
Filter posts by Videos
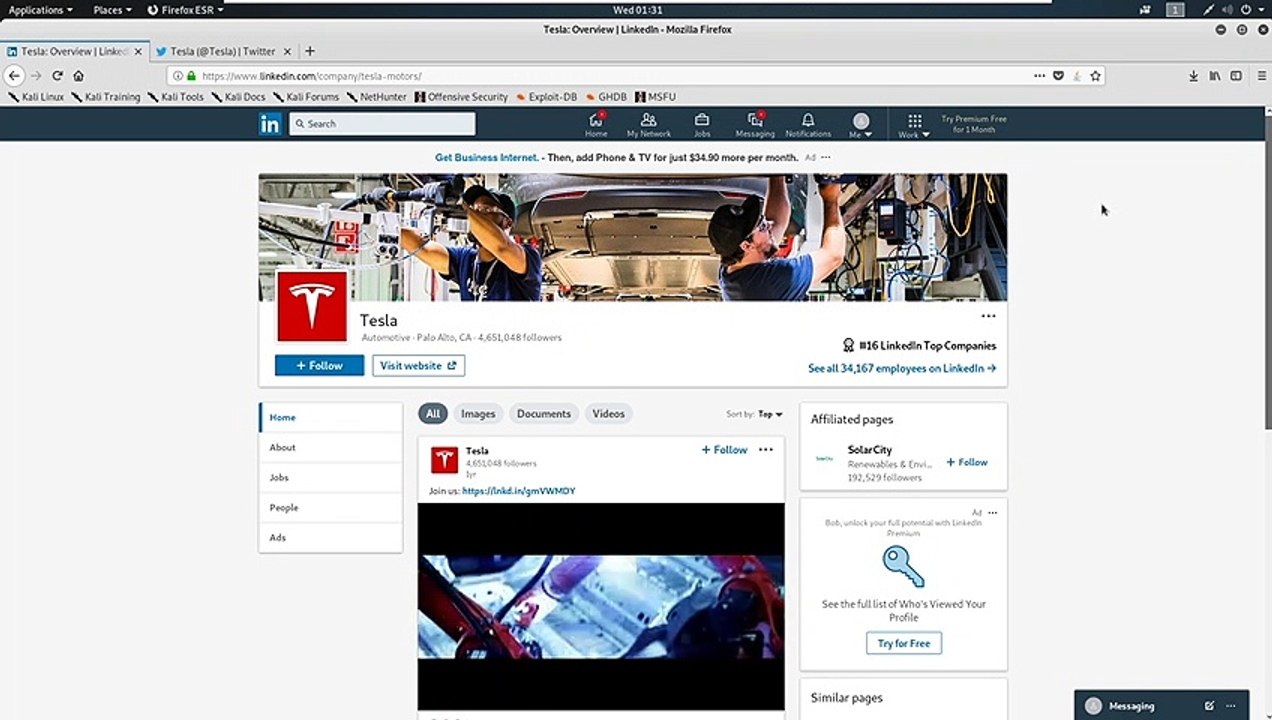[608, 414]
